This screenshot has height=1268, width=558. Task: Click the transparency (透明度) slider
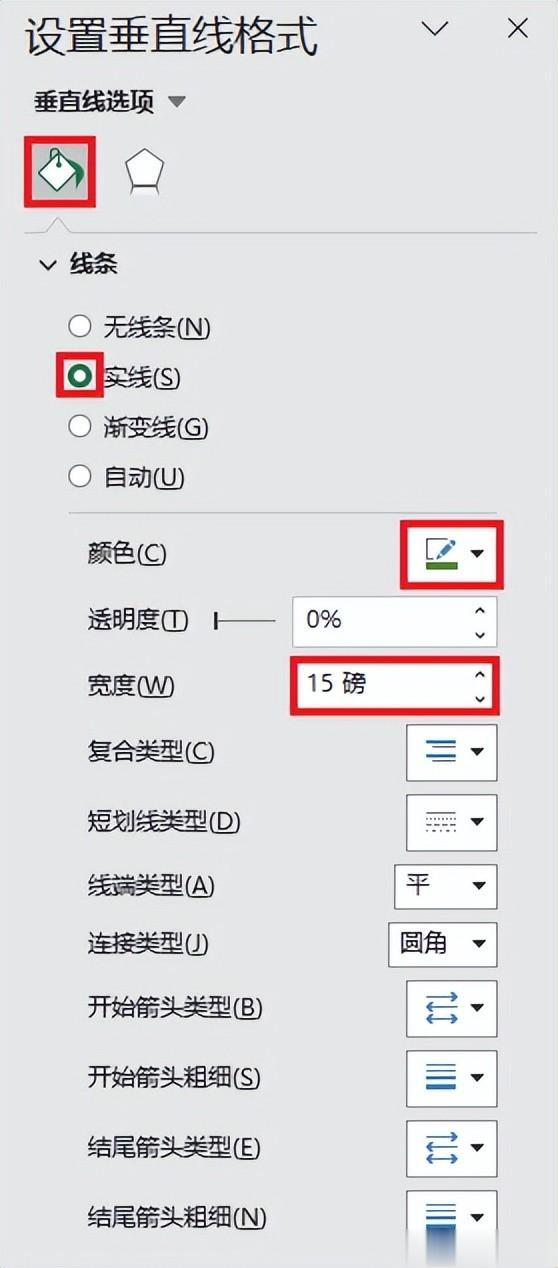[245, 622]
